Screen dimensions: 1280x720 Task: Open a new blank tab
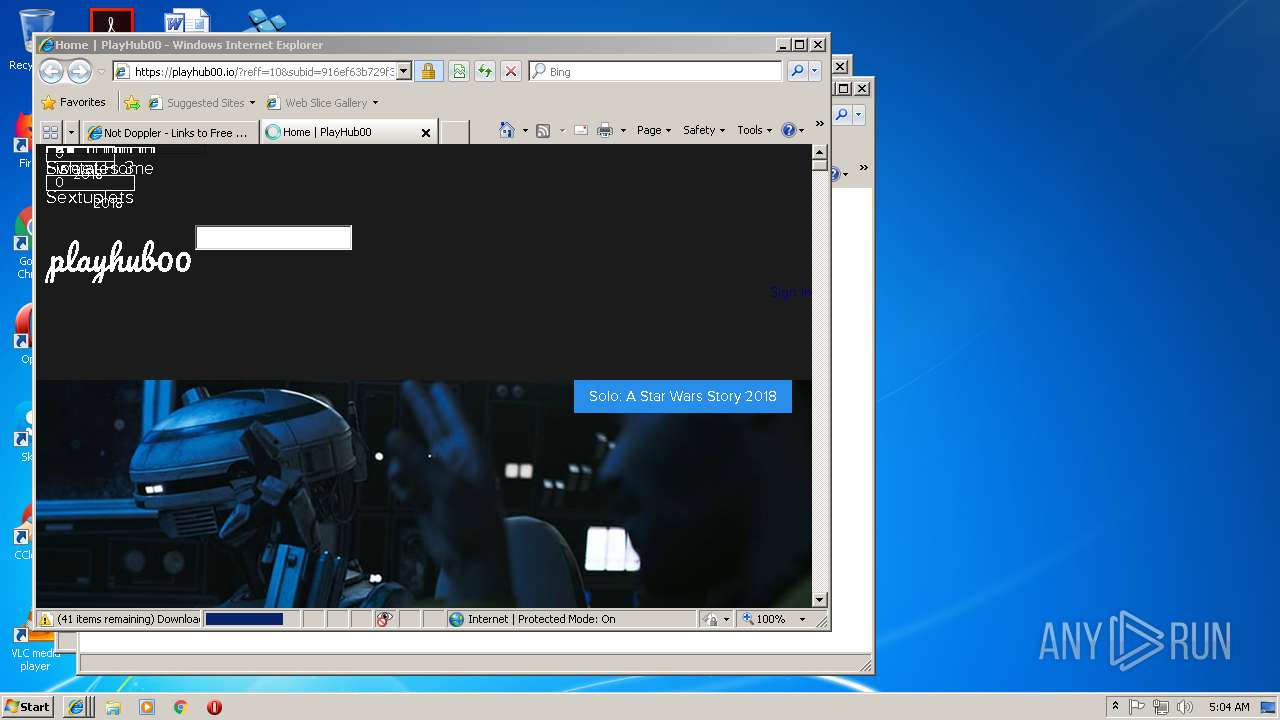click(x=455, y=132)
